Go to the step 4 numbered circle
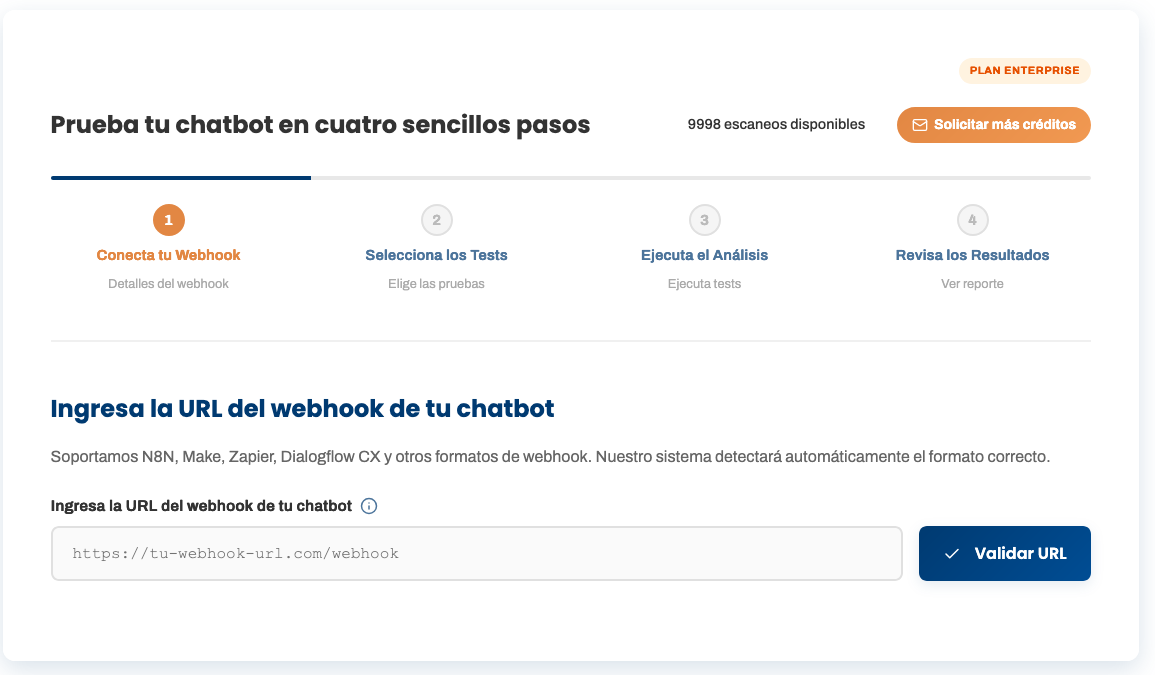The width and height of the screenshot is (1155, 675). pyautogui.click(x=972, y=220)
